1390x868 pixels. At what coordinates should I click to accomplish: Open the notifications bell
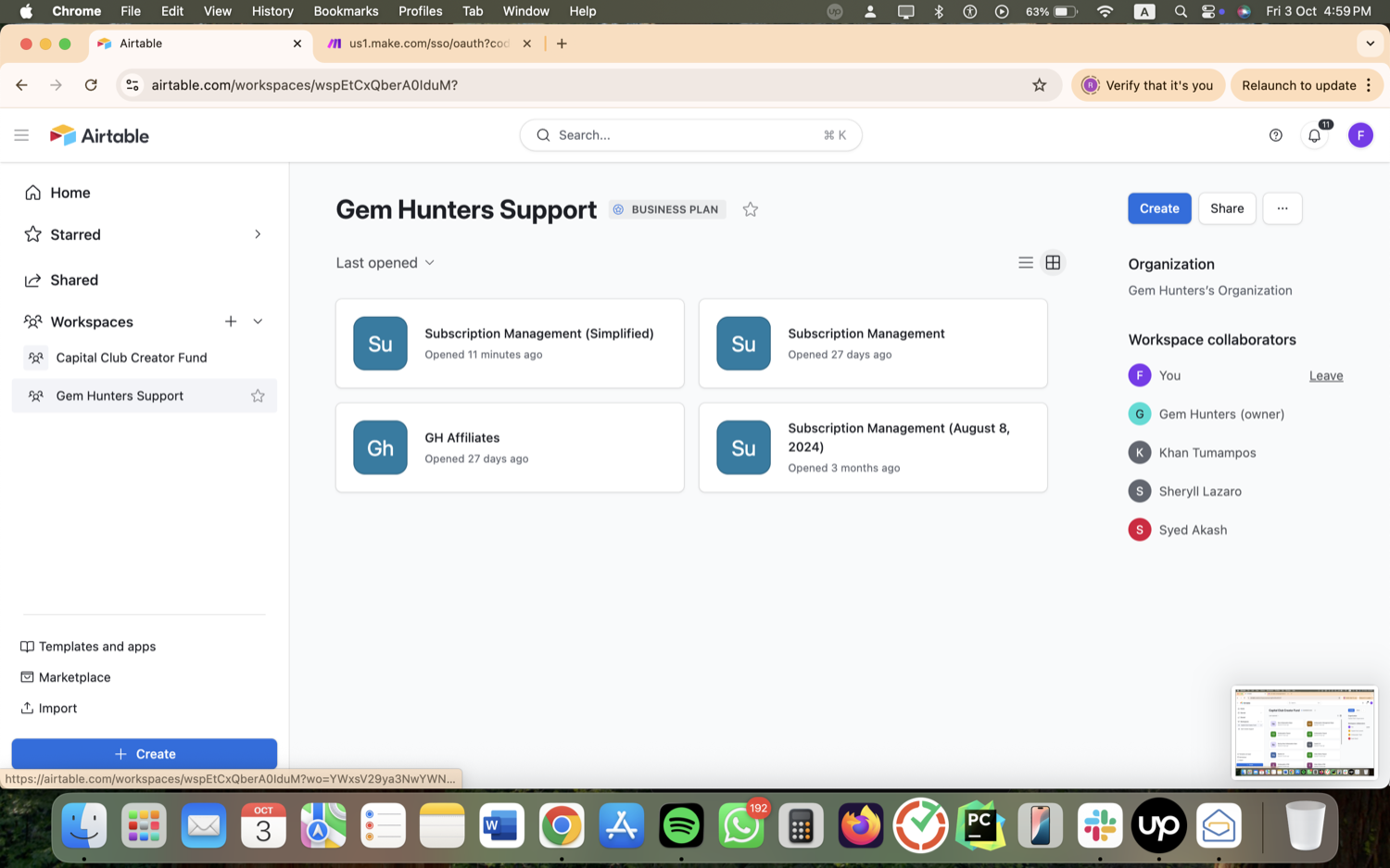(1314, 135)
